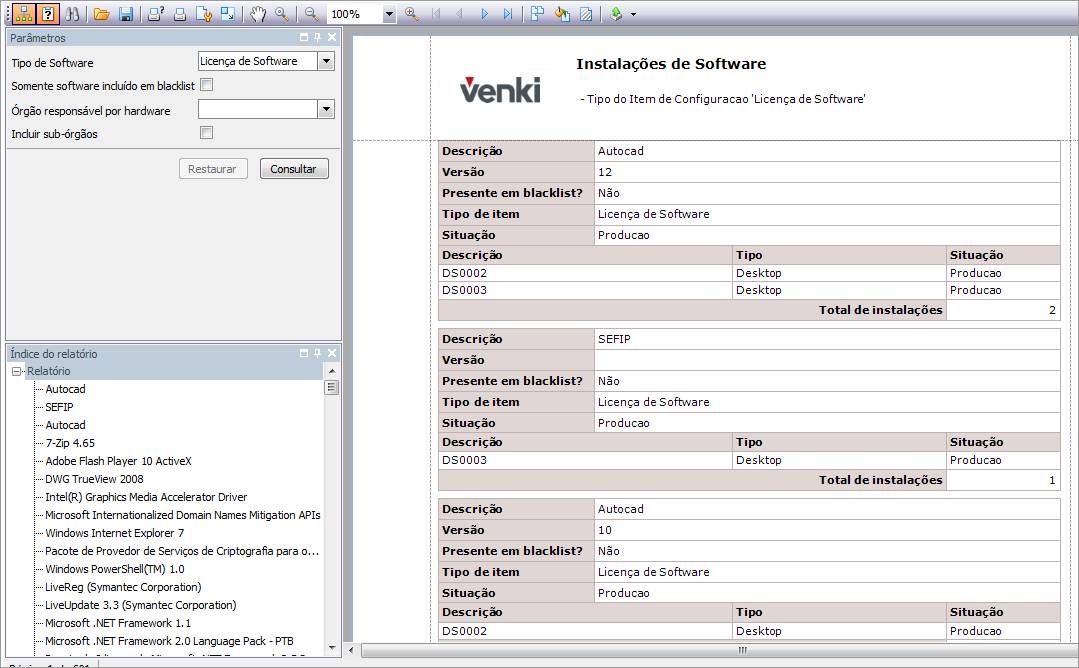Toggle the document map tree icon
The height and width of the screenshot is (668, 1079).
point(24,13)
